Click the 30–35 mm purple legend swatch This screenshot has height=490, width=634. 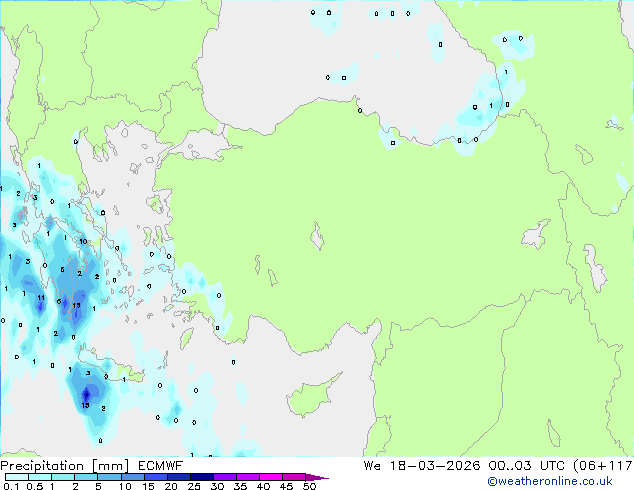[224, 477]
